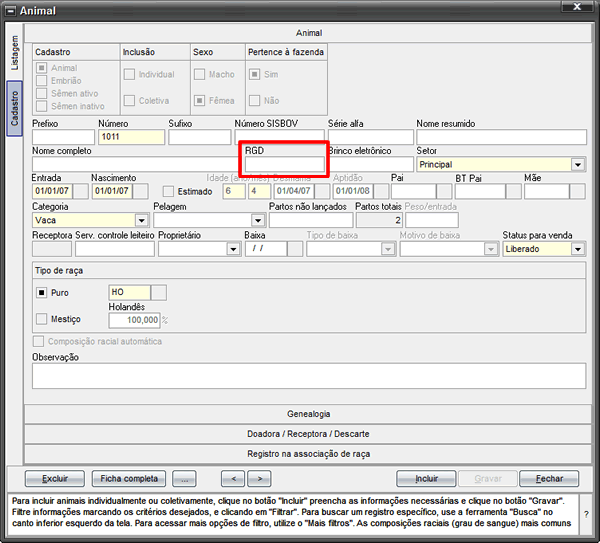Click the Observação text area
Screen dimensions: 600x543
[x=309, y=376]
